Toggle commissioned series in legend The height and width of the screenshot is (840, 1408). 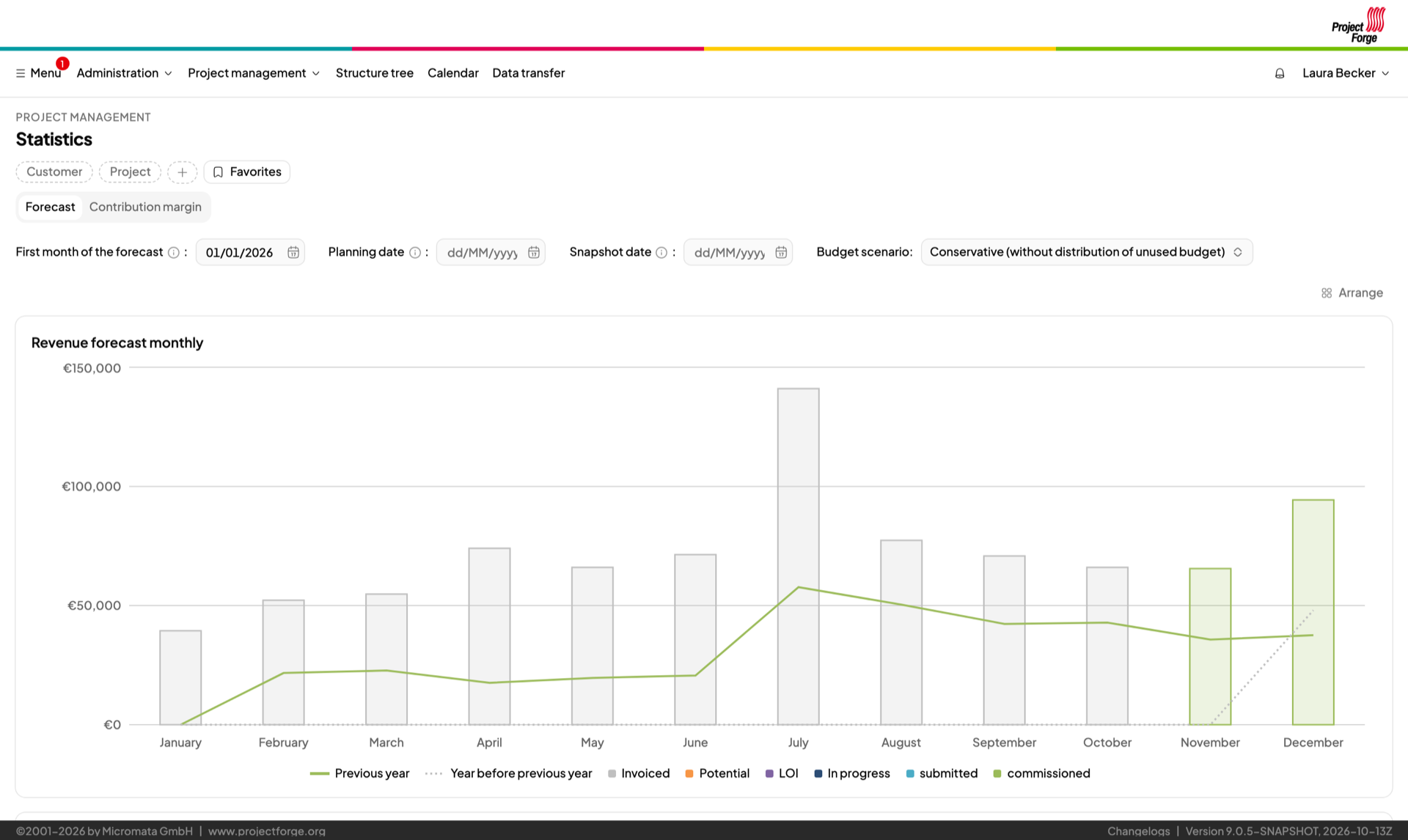[1041, 773]
